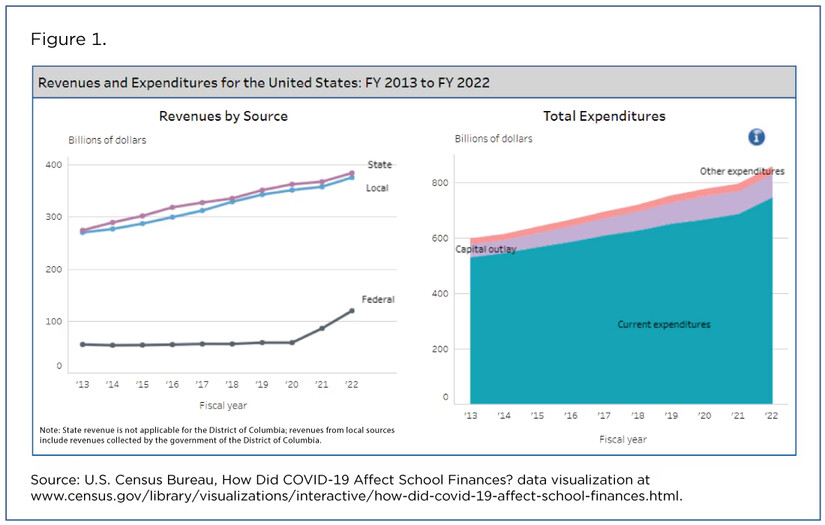Click the gray Revenues and Expenditures header bar
The width and height of the screenshot is (825, 525).
click(x=415, y=81)
